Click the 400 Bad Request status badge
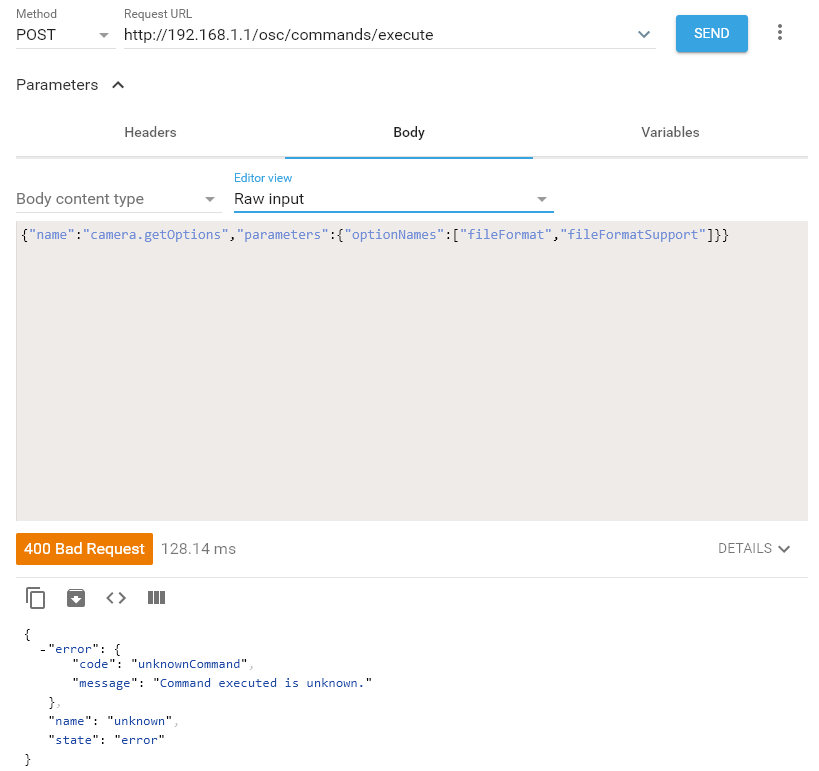 (x=84, y=549)
